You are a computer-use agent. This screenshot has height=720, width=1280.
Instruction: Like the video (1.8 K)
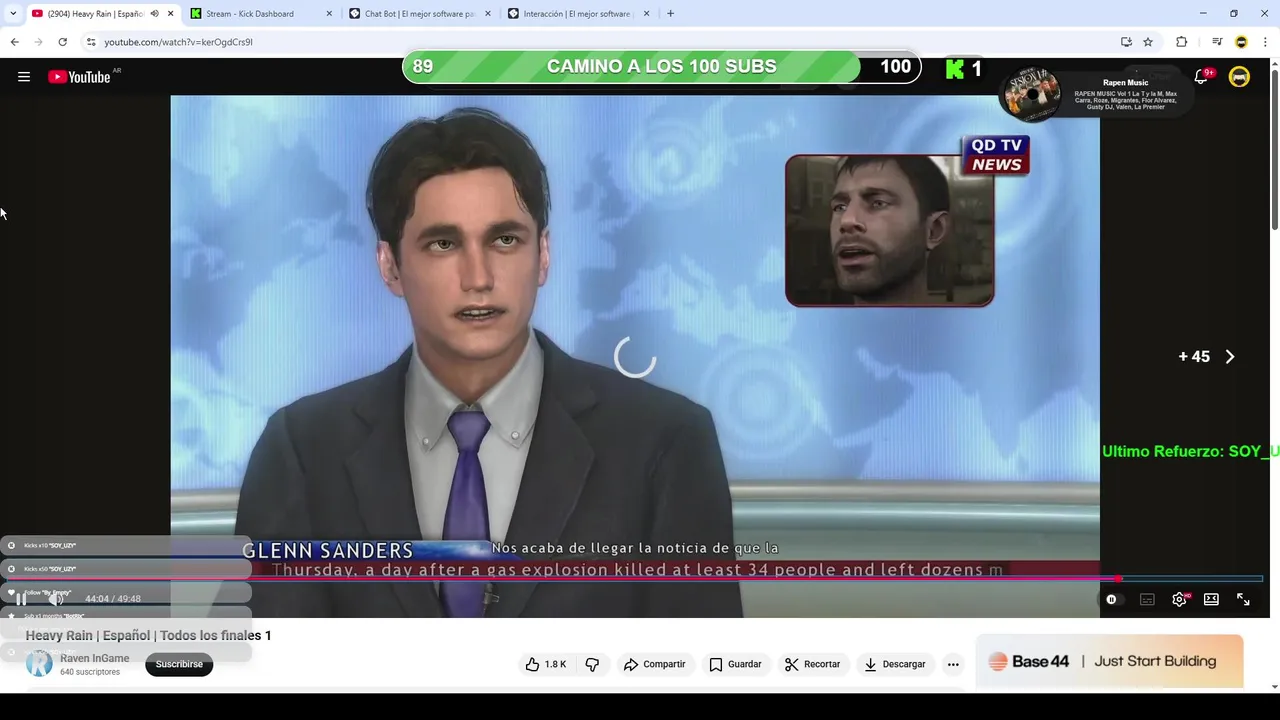(x=547, y=664)
